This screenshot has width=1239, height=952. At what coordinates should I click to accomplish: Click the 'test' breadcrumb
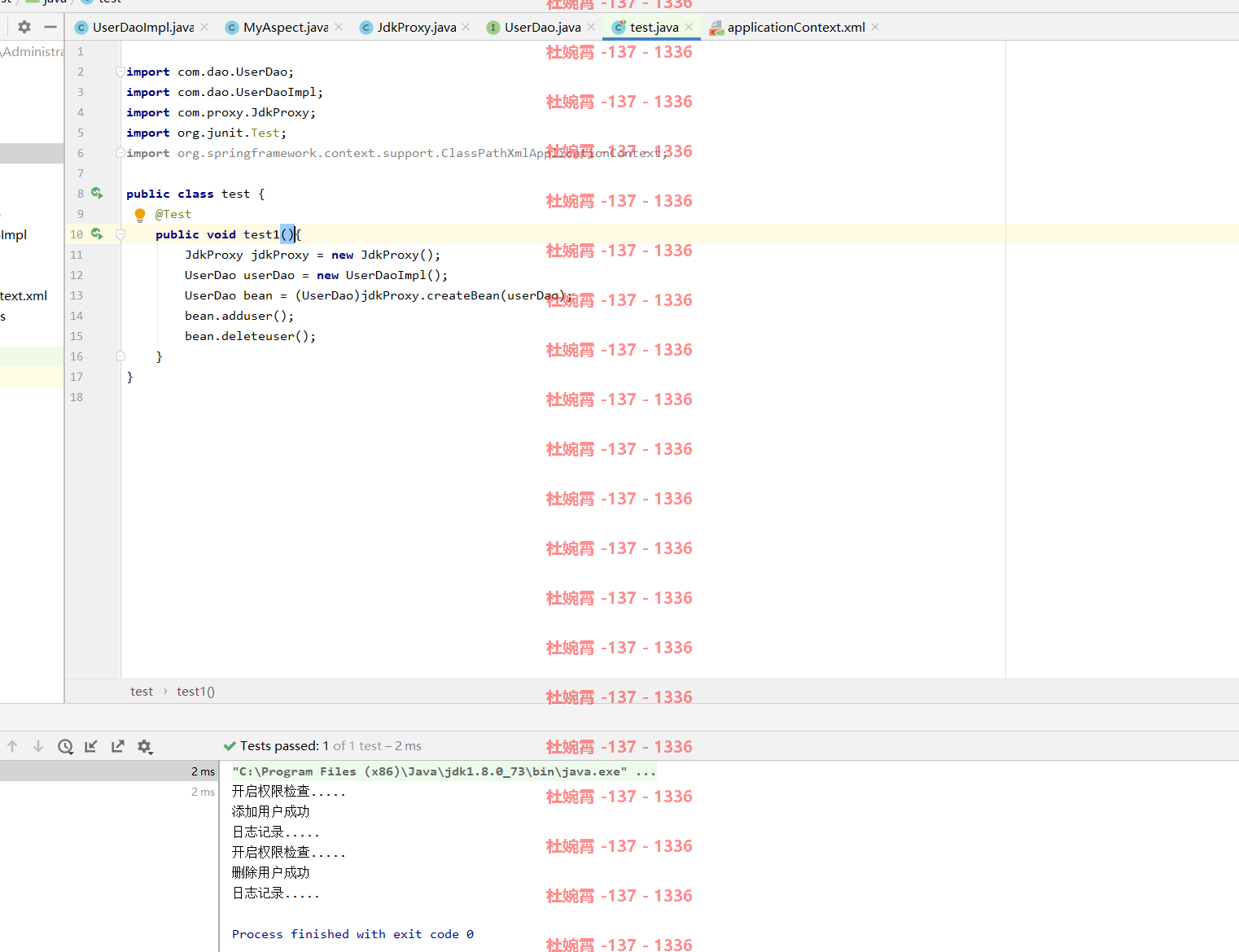(x=142, y=692)
